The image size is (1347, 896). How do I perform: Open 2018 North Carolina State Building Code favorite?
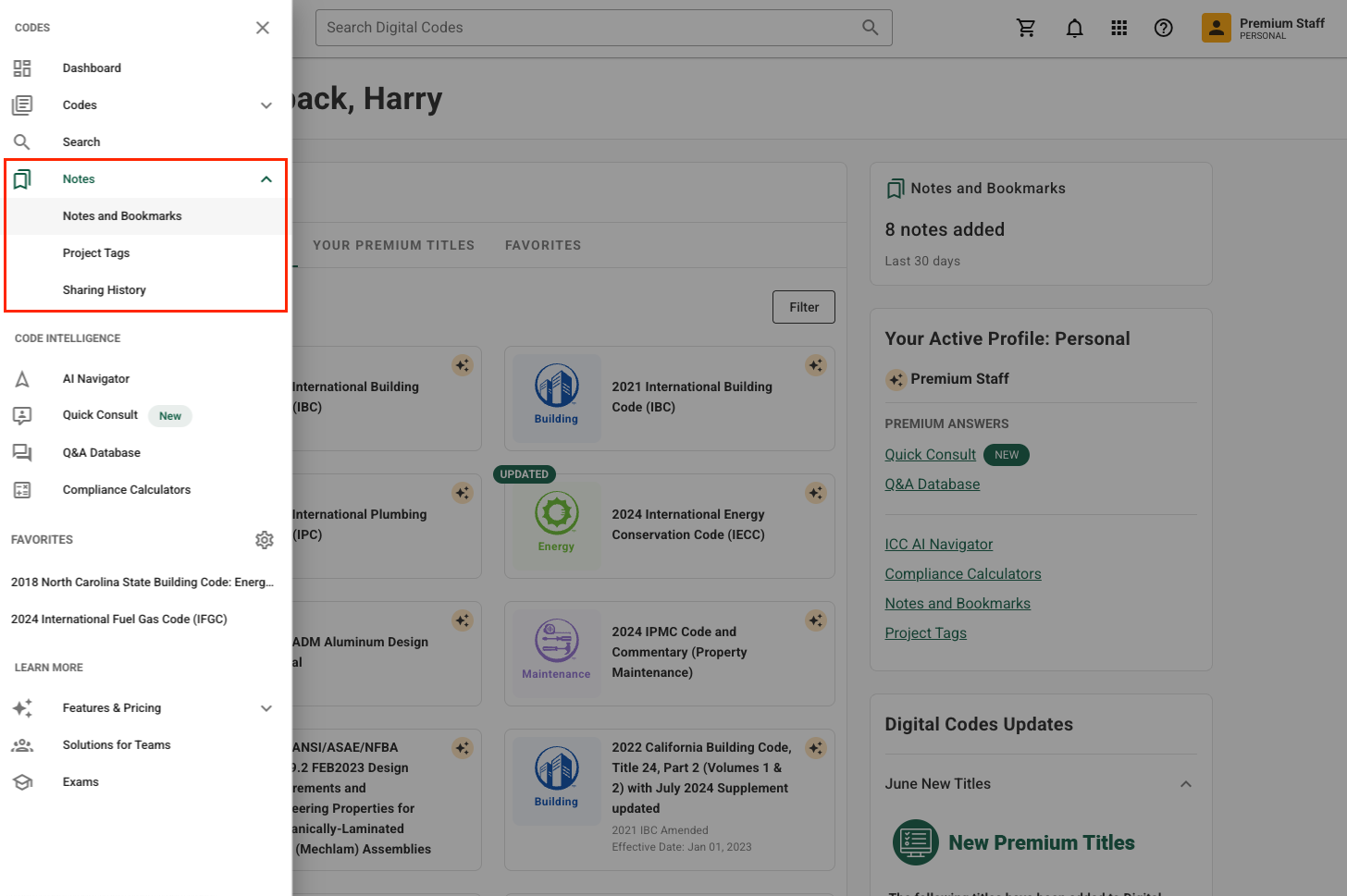(x=142, y=583)
